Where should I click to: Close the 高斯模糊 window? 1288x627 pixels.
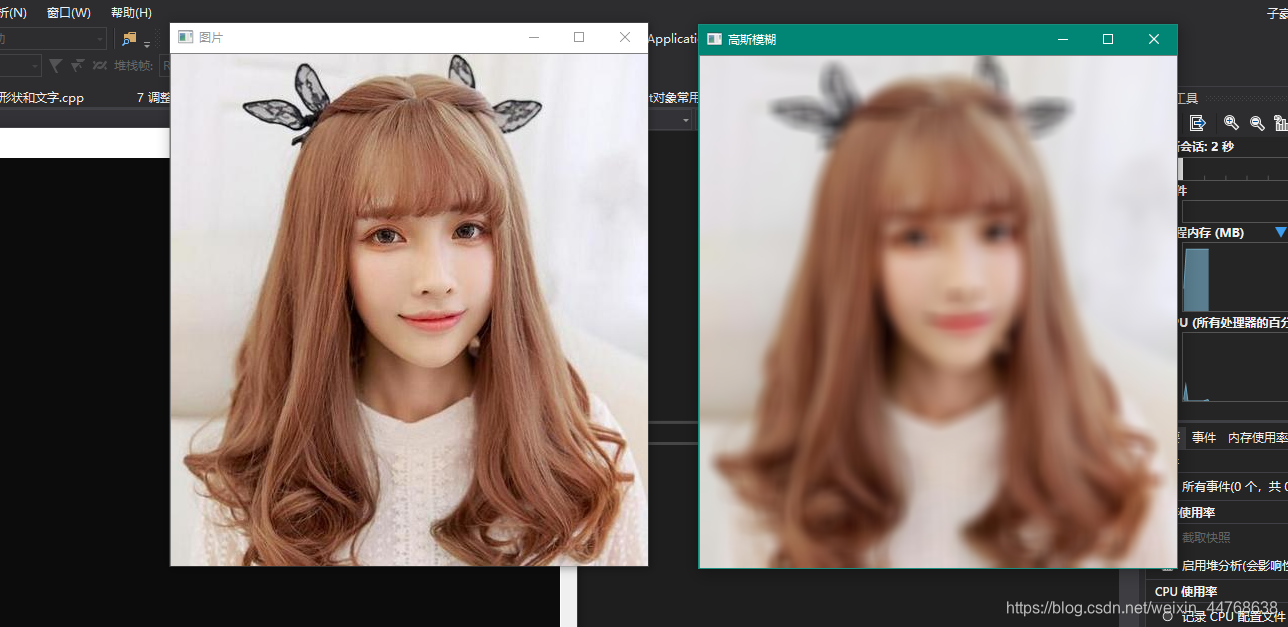tap(1154, 39)
